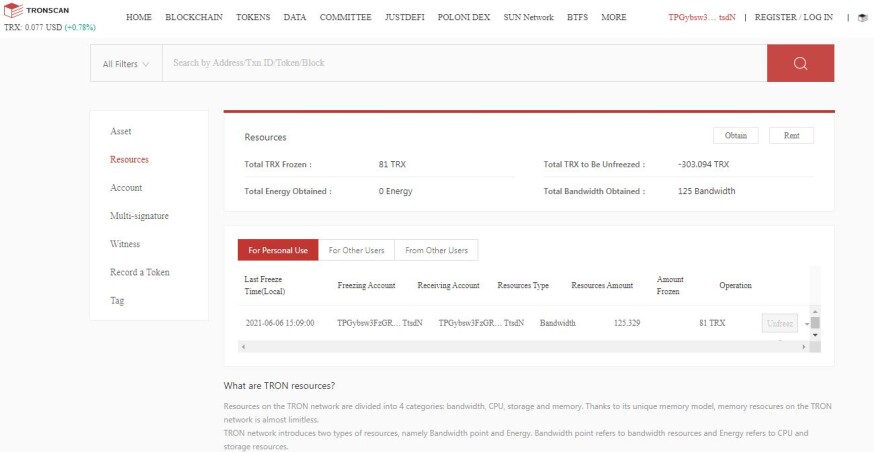Open the BTFS menu item
874x452 pixels.
577,17
